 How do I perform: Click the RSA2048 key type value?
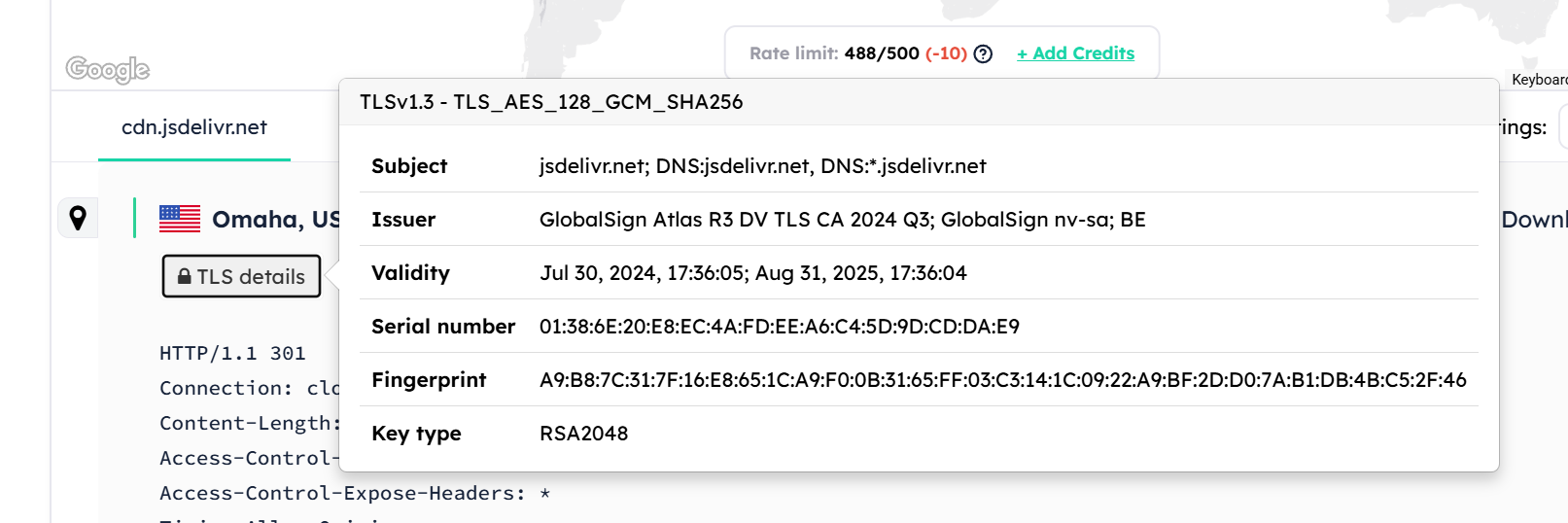pyautogui.click(x=584, y=434)
